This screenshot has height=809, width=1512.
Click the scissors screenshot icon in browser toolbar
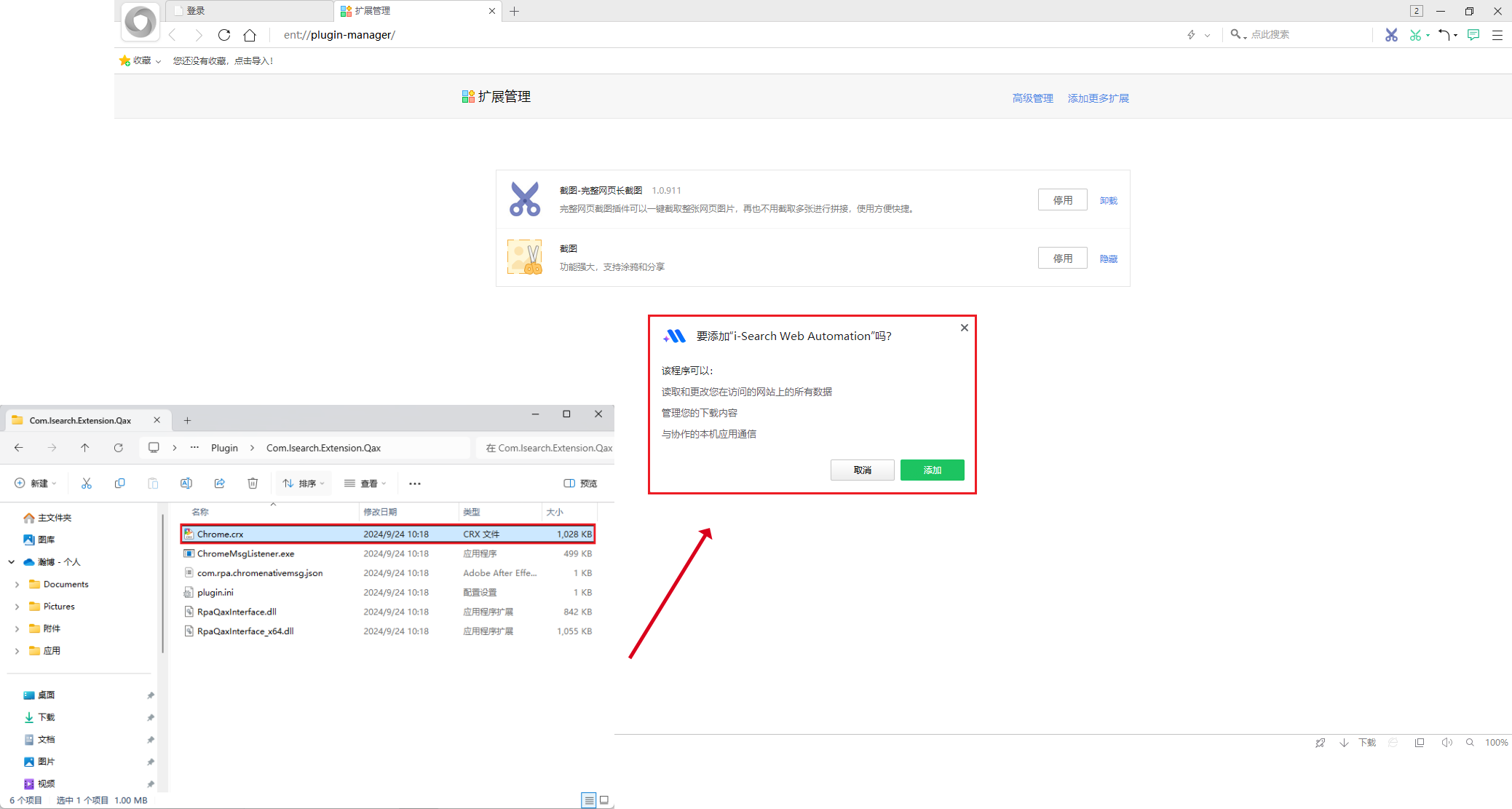click(1390, 35)
